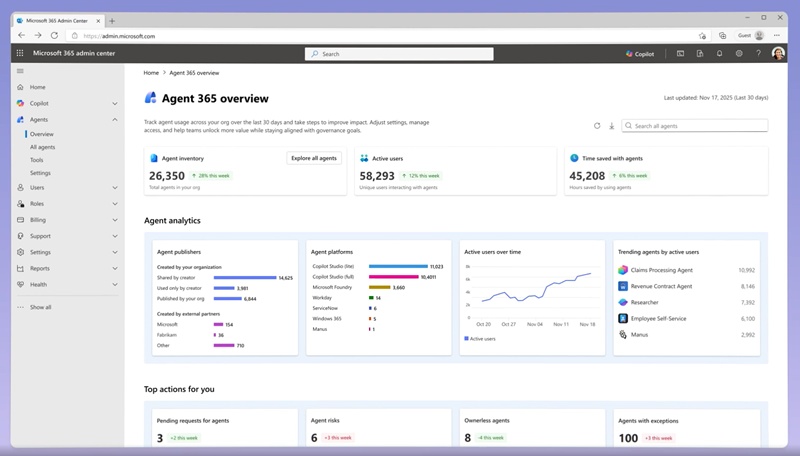The width and height of the screenshot is (800, 456).
Task: Click the Search all agents field
Action: tap(695, 126)
